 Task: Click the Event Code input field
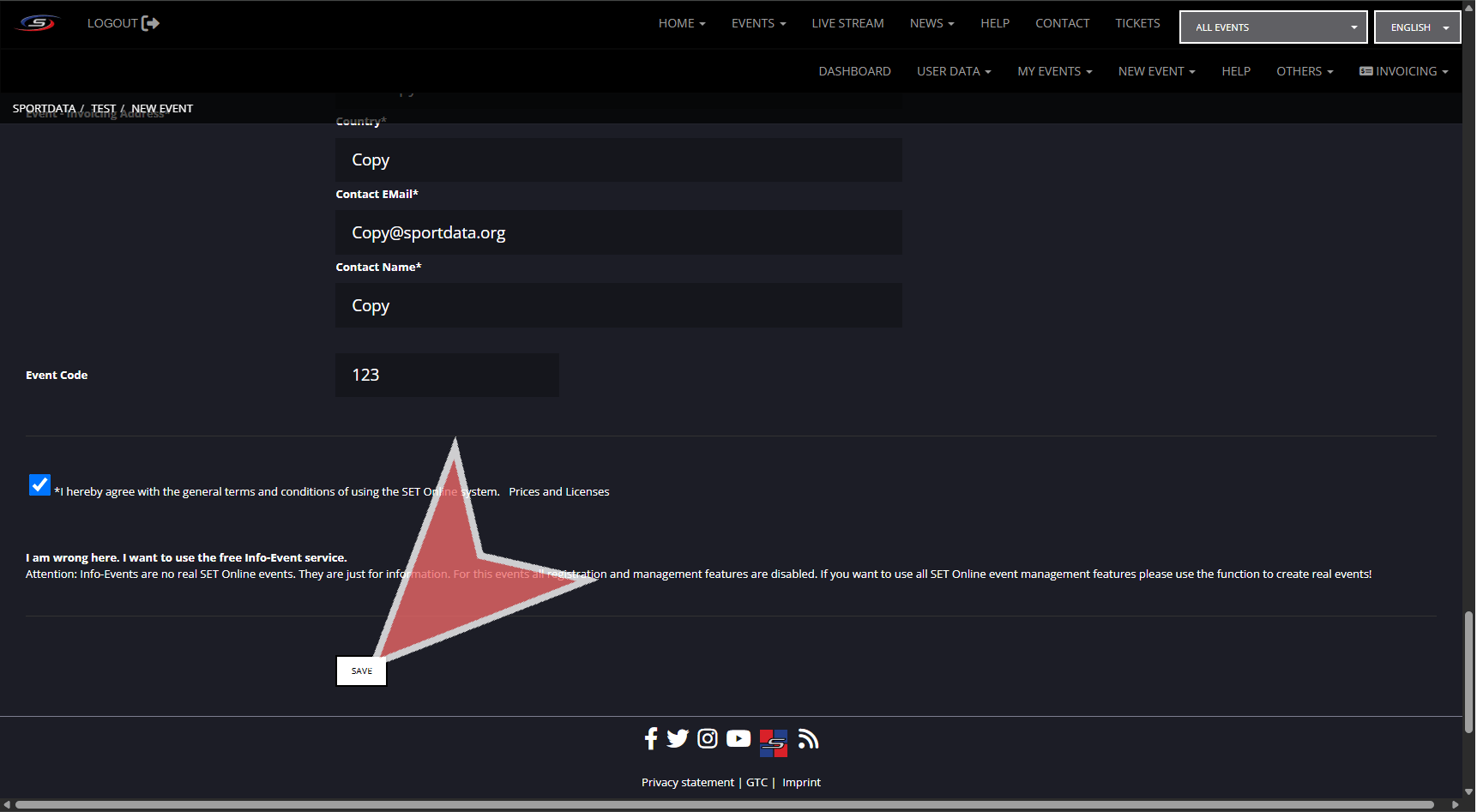447,375
